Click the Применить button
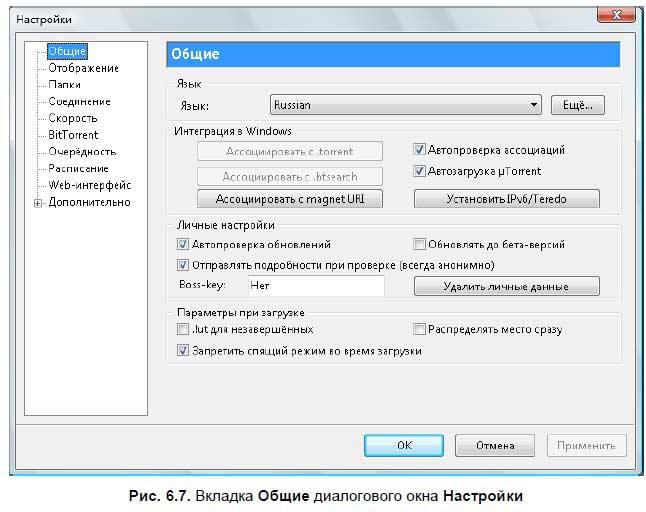The image size is (646, 512). pos(586,445)
